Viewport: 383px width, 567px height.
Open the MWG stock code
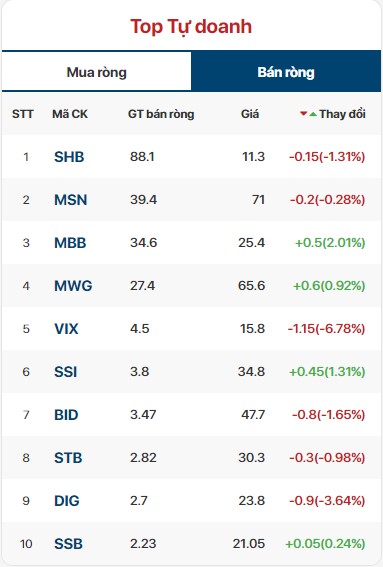(73, 286)
